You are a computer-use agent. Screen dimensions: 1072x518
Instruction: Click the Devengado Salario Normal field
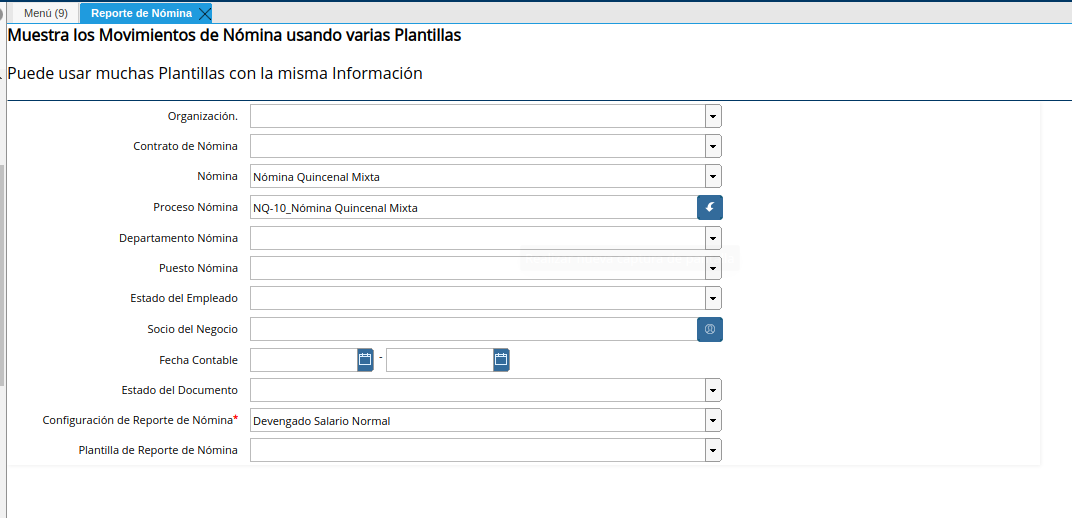pyautogui.click(x=477, y=420)
